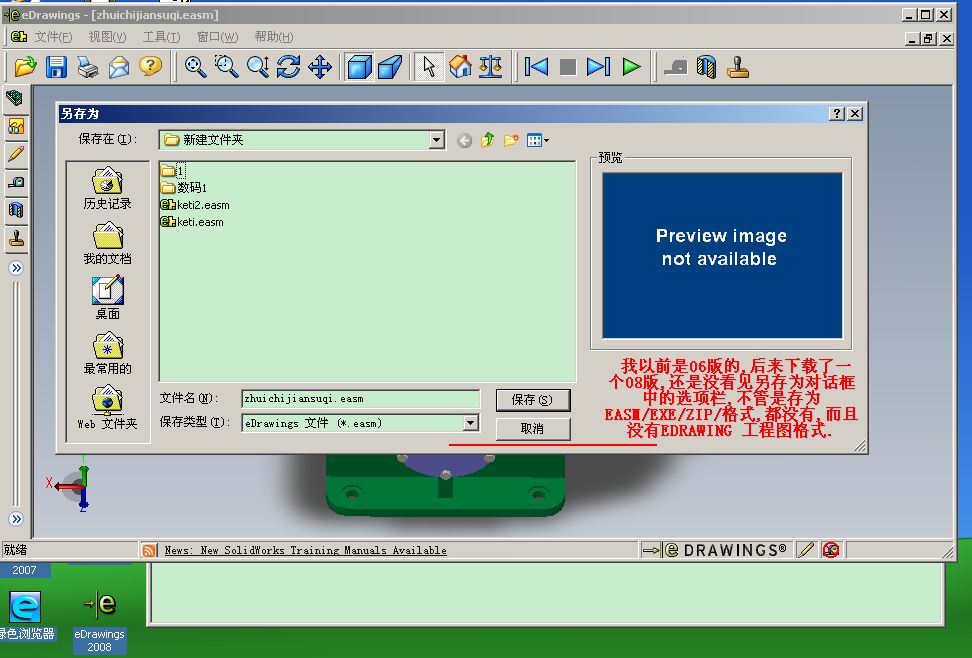The image size is (972, 658).
Task: Select the arrow pointer tool
Action: tap(428, 66)
